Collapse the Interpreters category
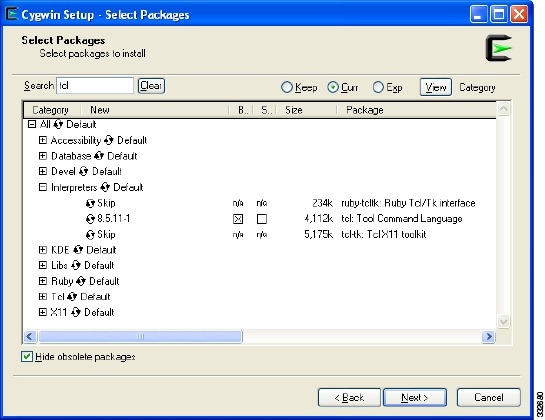Image resolution: width=545 pixels, height=420 pixels. coord(42,187)
